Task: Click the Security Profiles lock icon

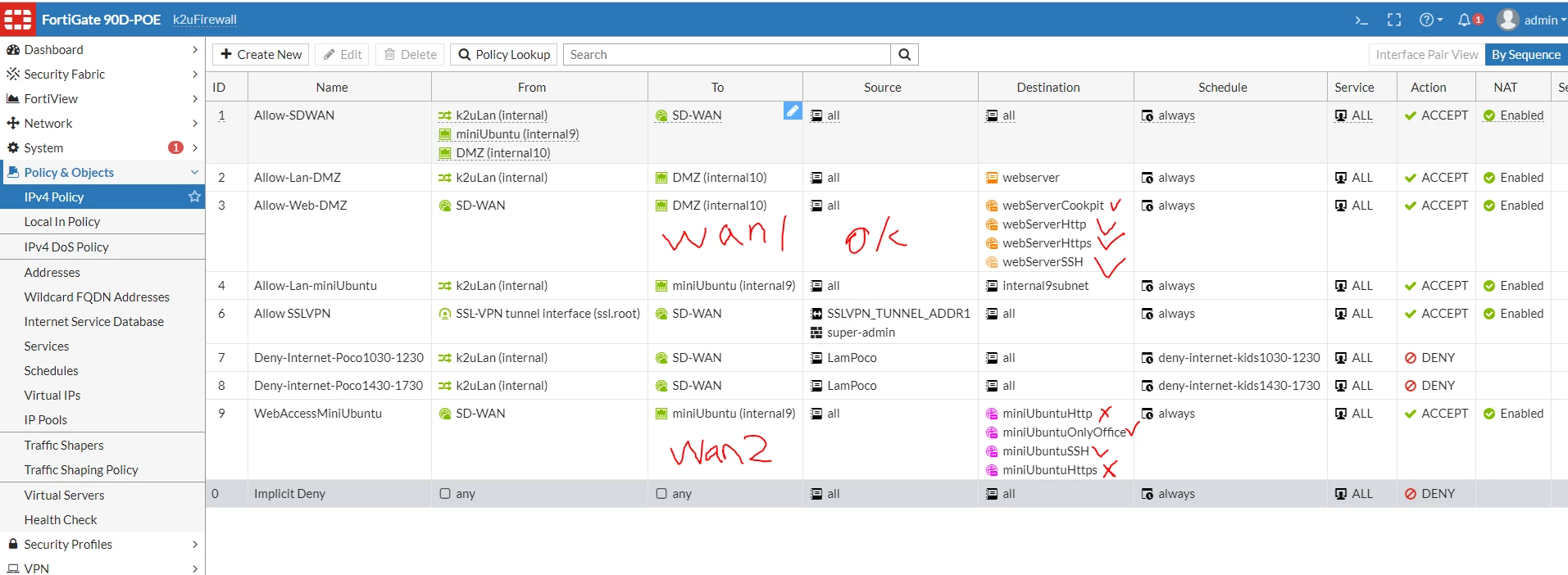Action: (x=13, y=544)
